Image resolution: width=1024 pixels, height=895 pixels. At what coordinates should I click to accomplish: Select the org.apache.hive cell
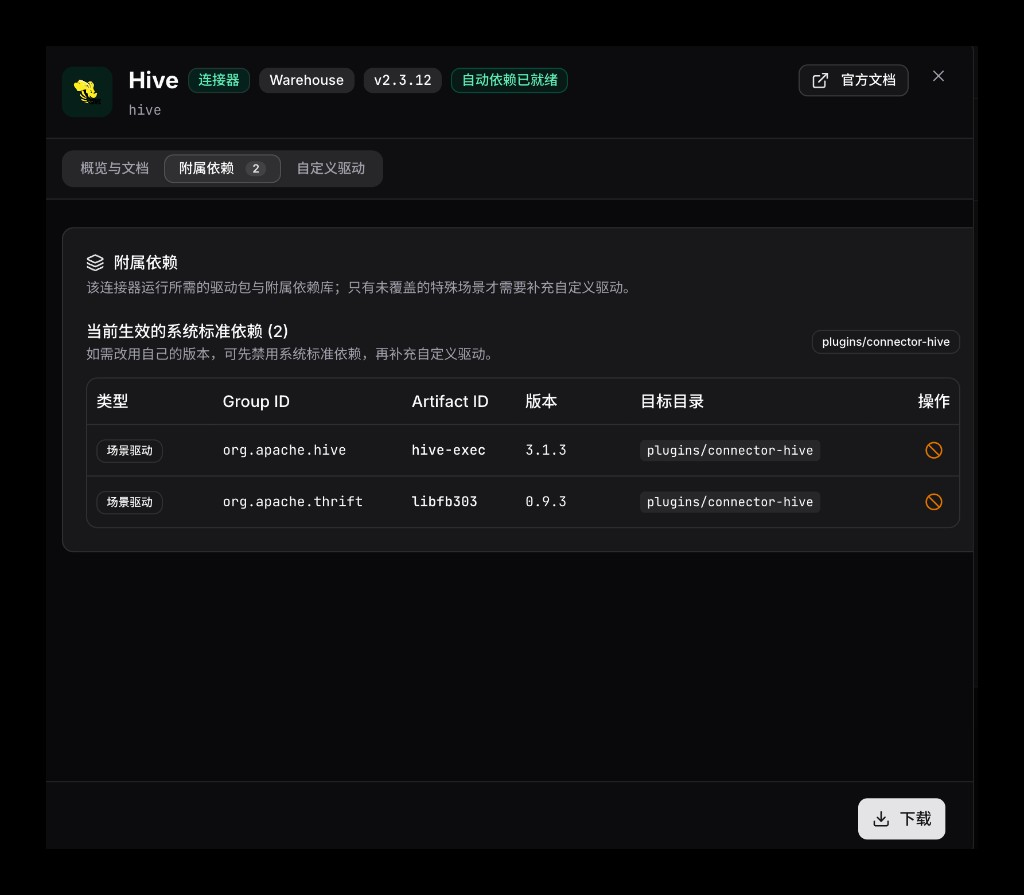[x=284, y=450]
